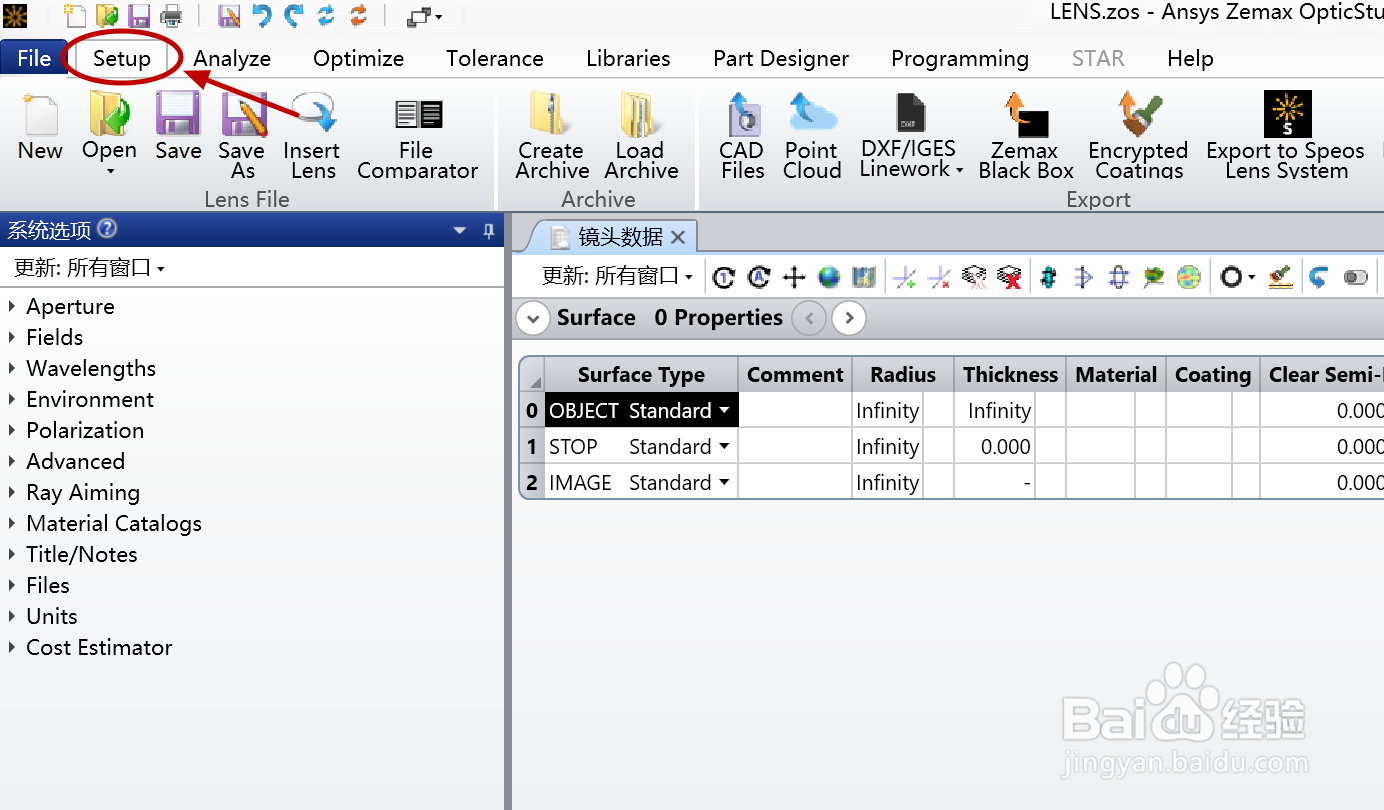
Task: Open DXF/IGES Linework dropdown
Action: click(x=910, y=135)
